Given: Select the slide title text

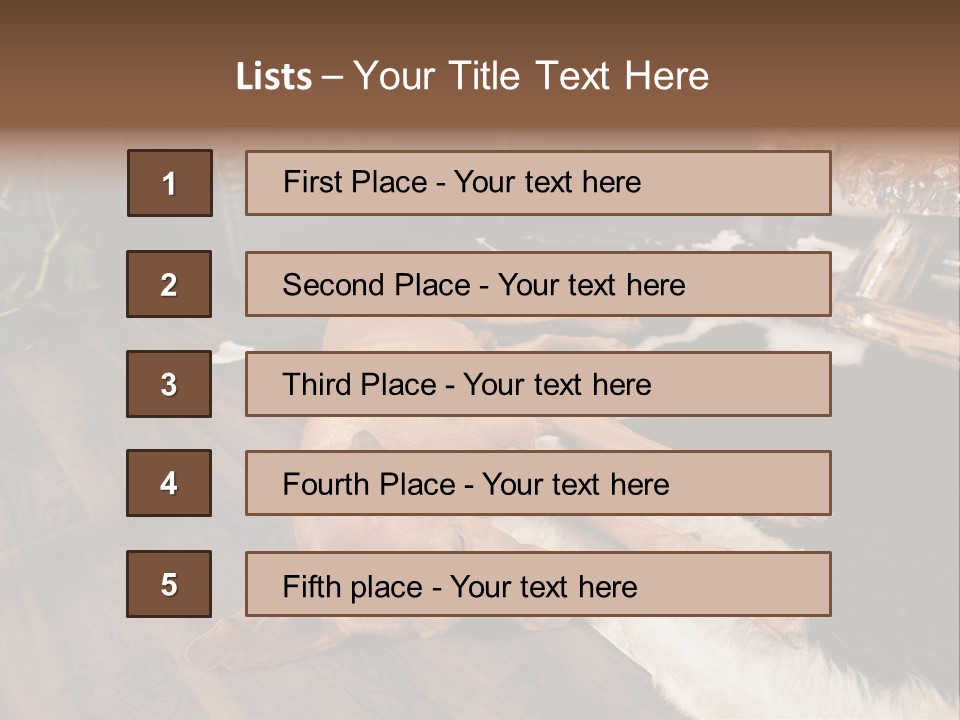Looking at the screenshot, I should 472,76.
